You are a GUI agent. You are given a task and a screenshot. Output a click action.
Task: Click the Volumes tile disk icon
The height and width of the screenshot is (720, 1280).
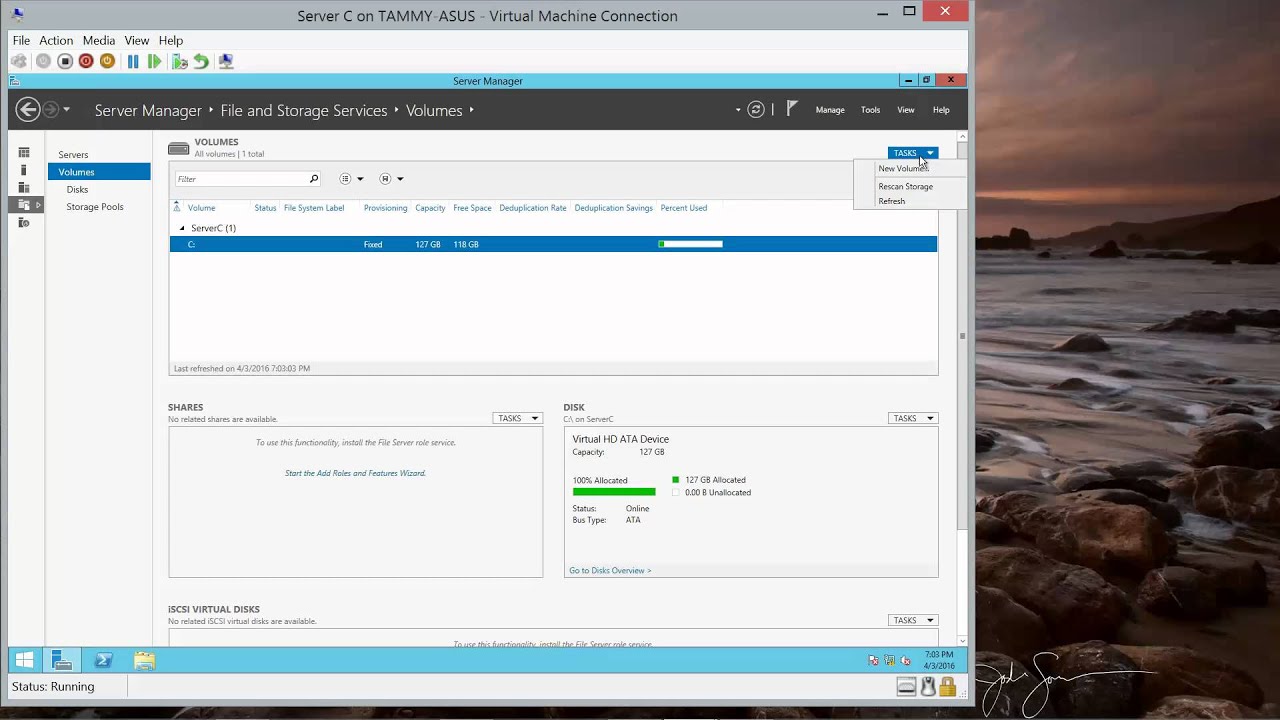coord(179,148)
